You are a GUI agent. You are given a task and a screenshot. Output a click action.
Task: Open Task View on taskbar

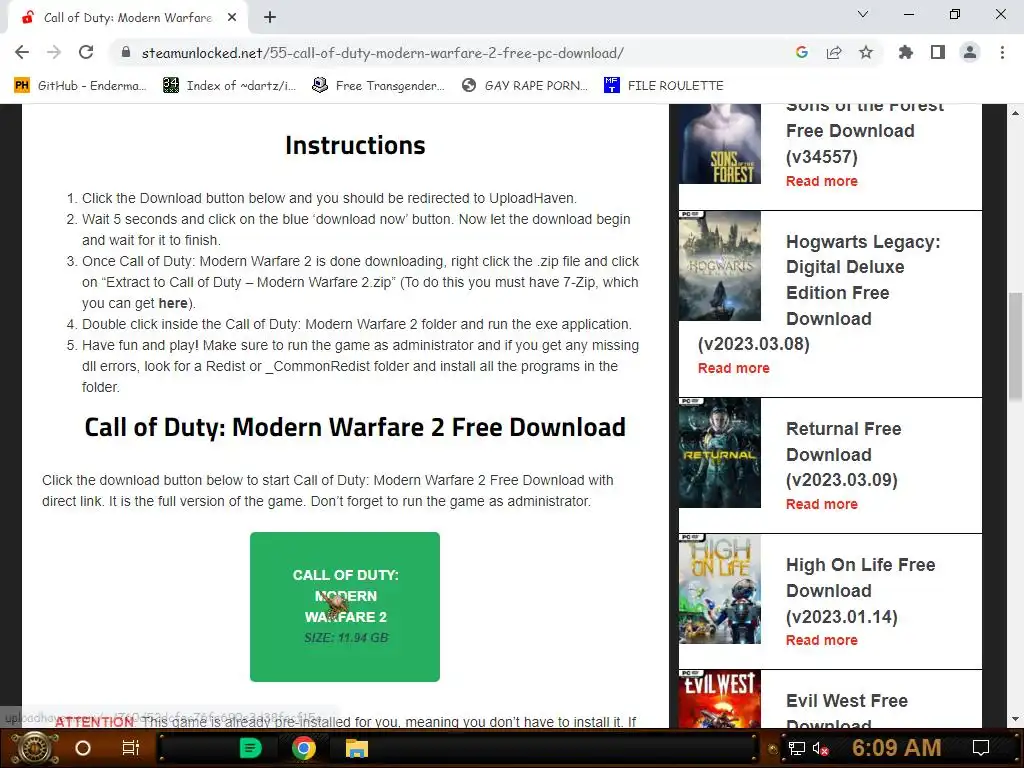coord(131,748)
